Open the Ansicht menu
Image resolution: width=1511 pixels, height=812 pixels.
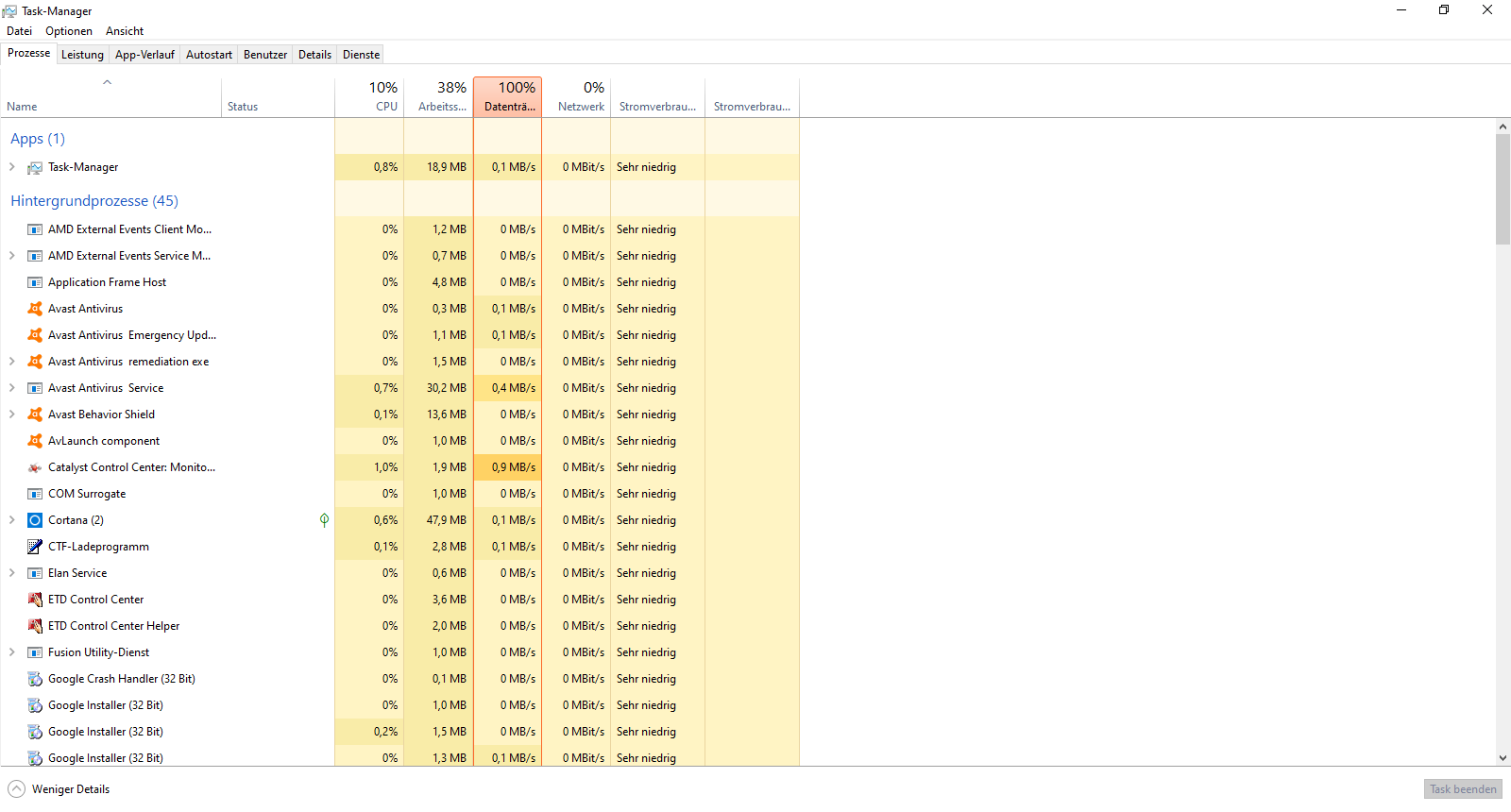(x=125, y=31)
